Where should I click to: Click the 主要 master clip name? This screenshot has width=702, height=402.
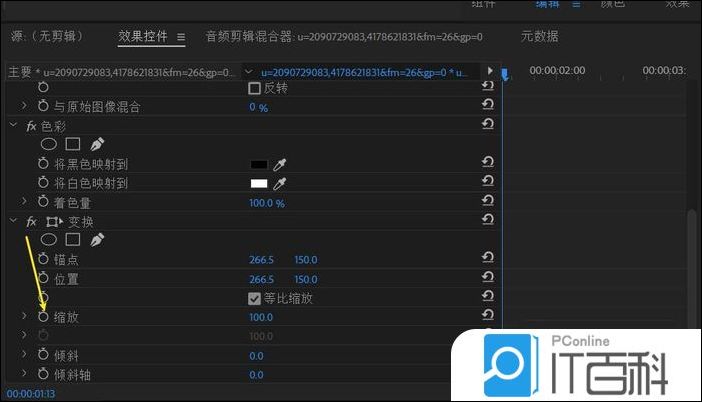click(x=120, y=72)
